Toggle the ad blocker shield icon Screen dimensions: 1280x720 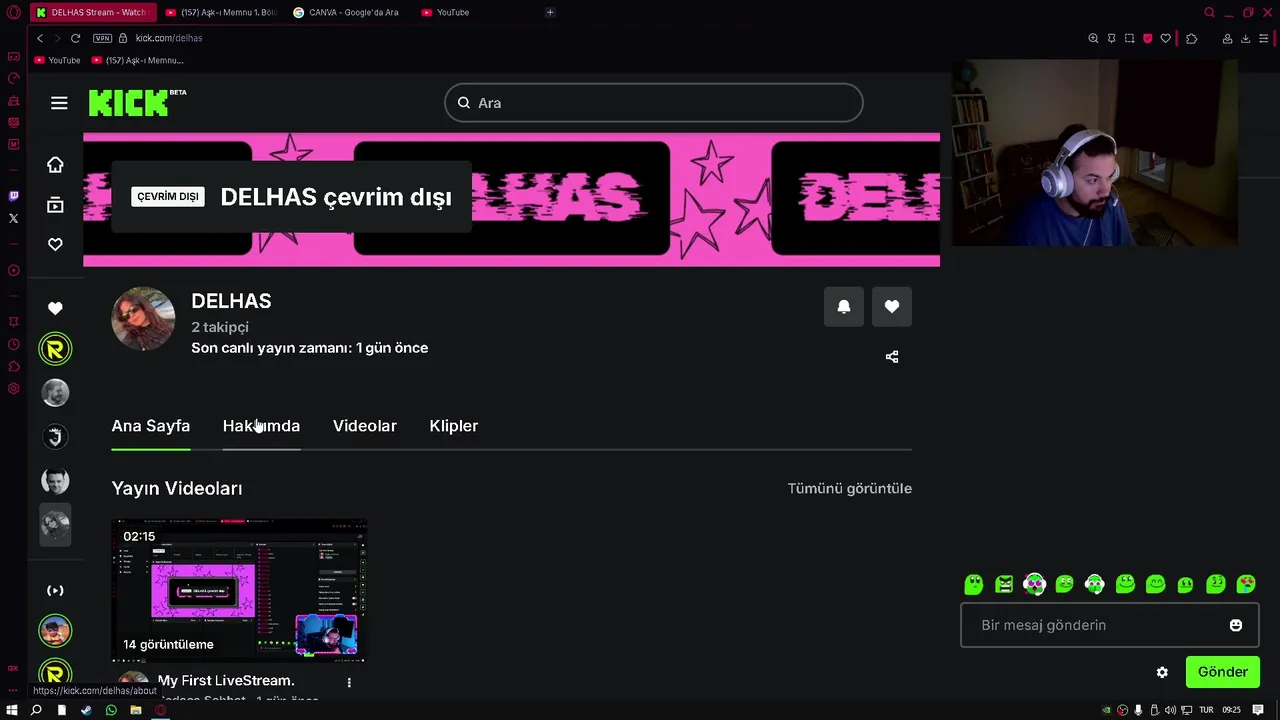click(1147, 38)
